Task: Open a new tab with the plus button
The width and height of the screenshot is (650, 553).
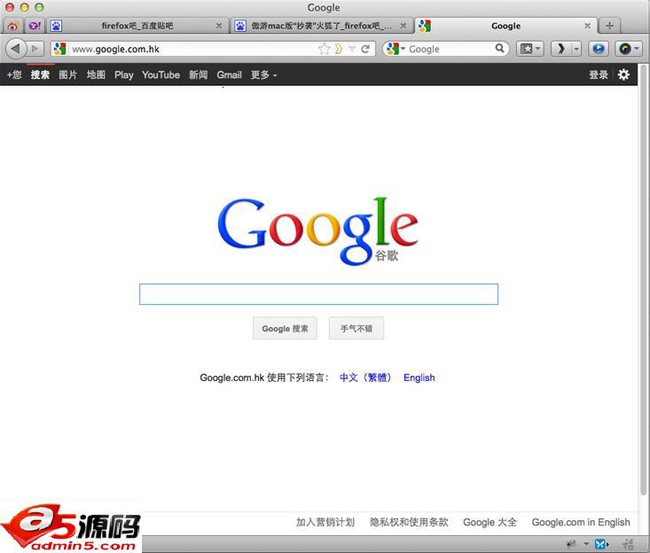Action: (x=609, y=26)
